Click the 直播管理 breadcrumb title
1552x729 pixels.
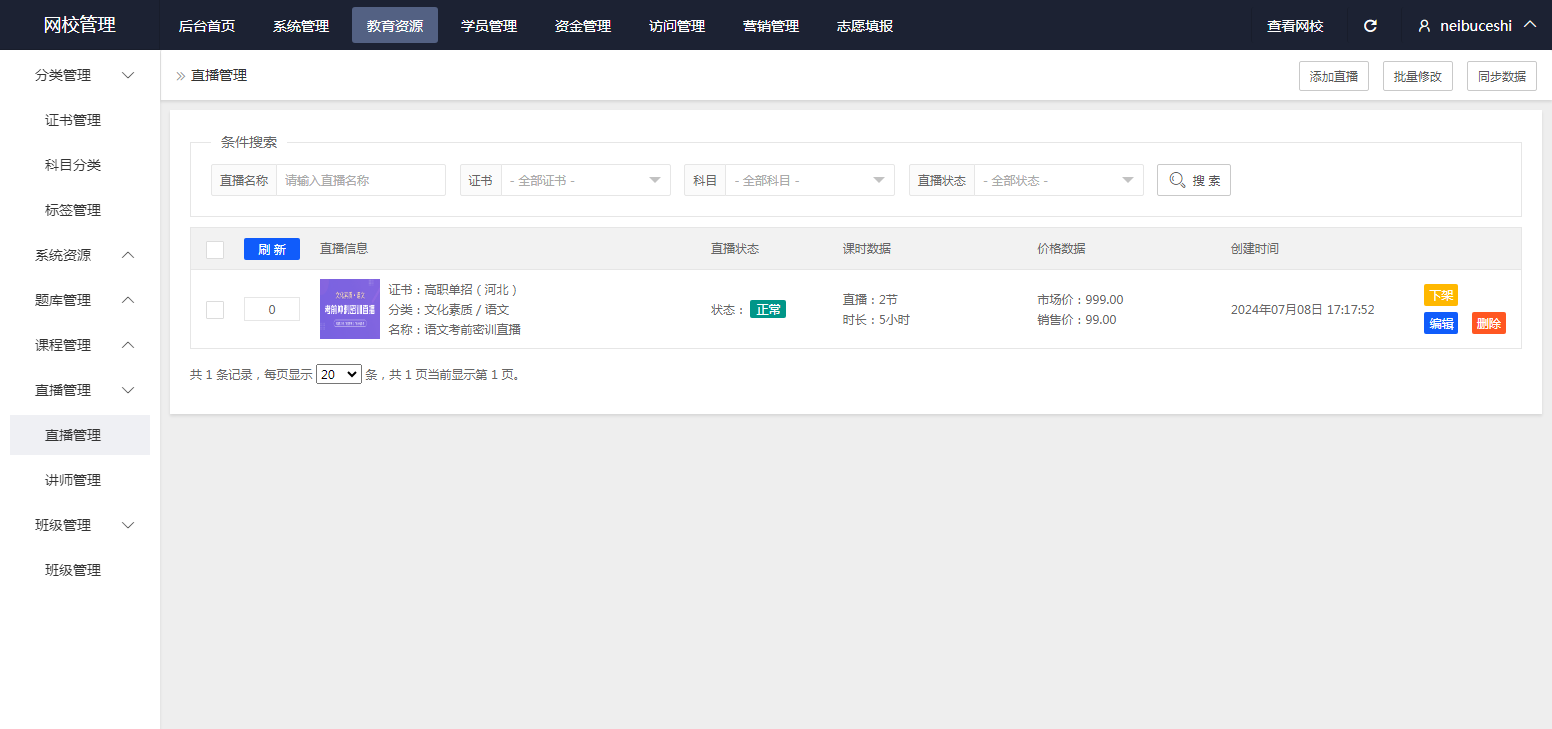coord(219,75)
